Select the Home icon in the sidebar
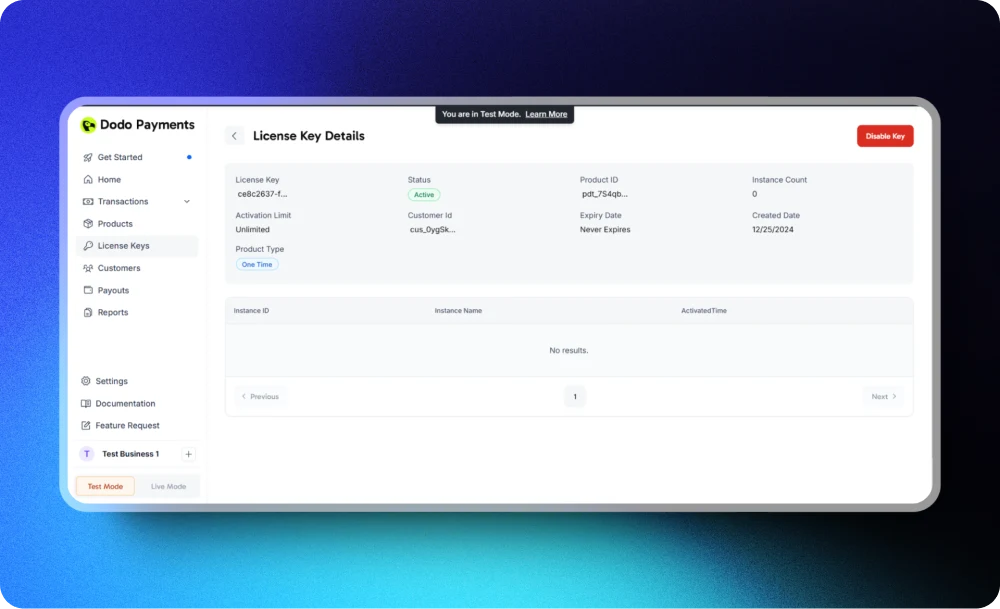1000x609 pixels. click(87, 179)
